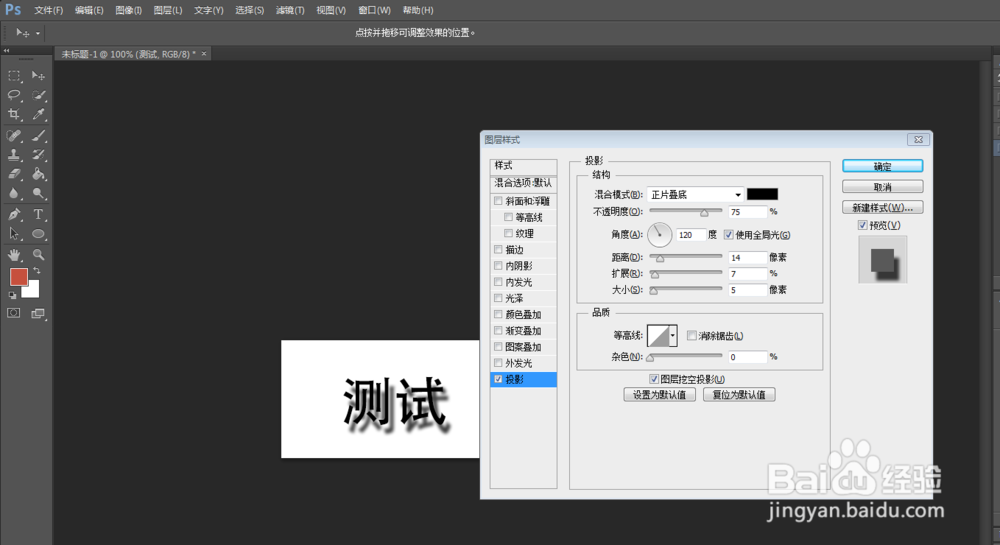This screenshot has width=1000, height=545.
Task: Select the Quick Selection tool
Action: point(38,95)
